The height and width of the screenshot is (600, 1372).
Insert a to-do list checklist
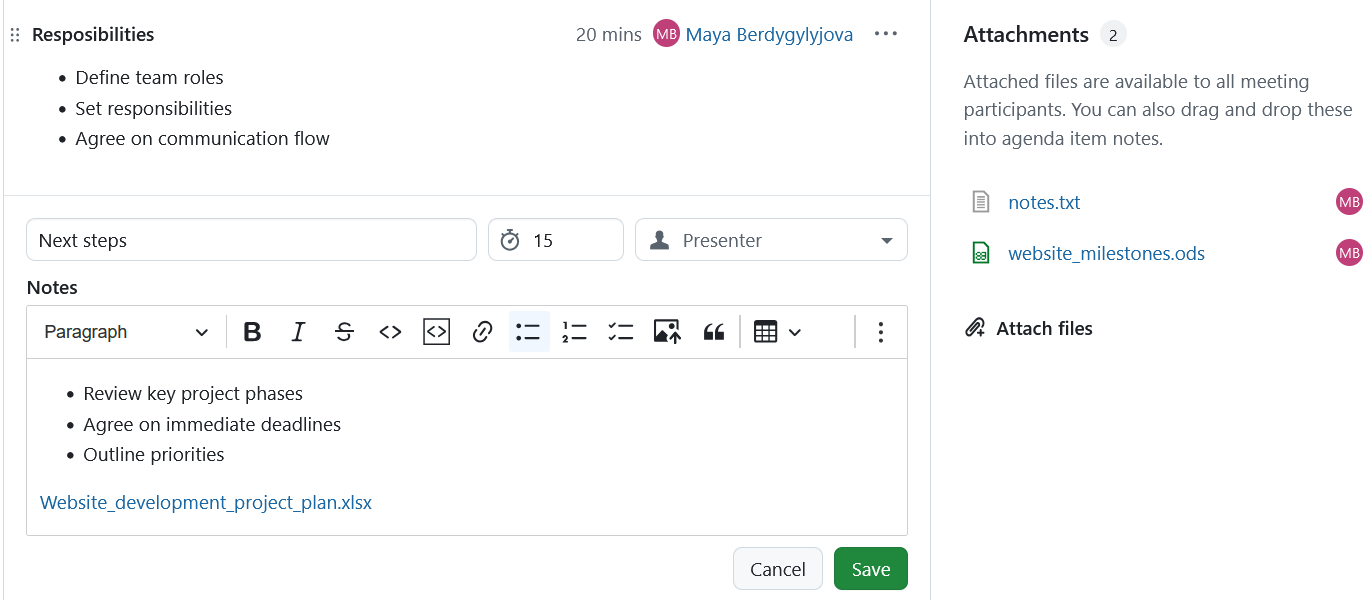[620, 331]
